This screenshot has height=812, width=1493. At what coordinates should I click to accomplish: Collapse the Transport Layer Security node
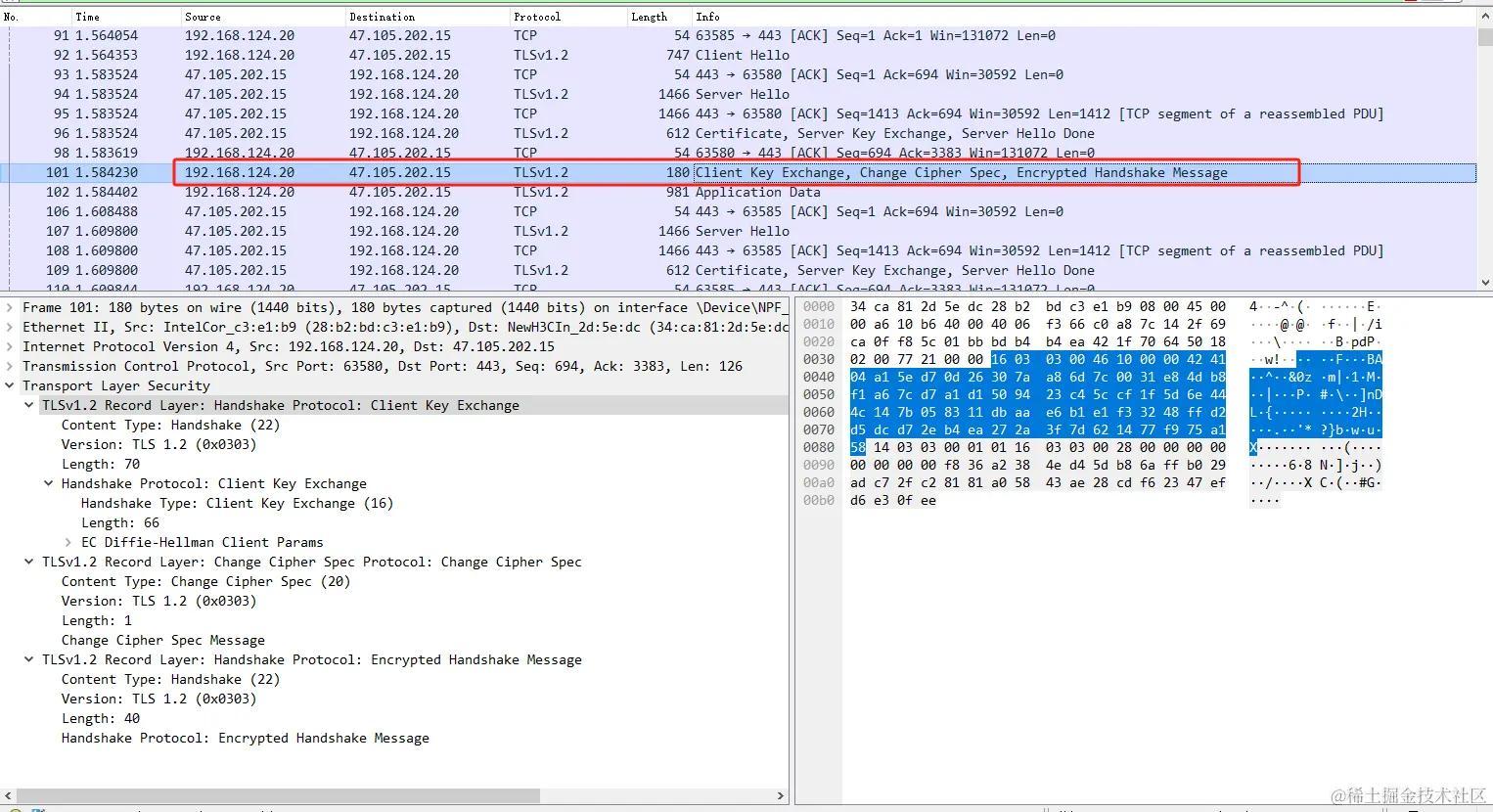click(10, 385)
